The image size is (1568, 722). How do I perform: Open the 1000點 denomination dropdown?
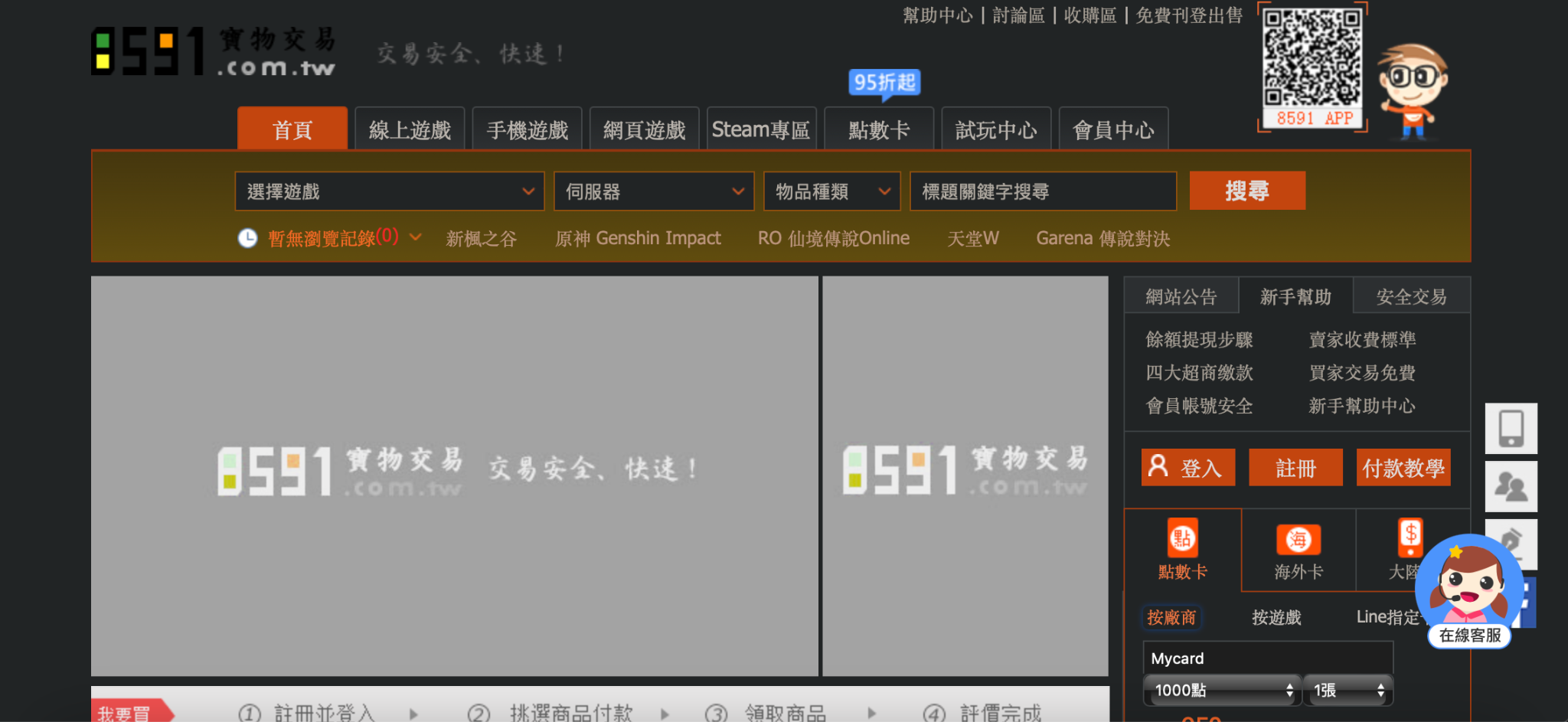[x=1222, y=691]
